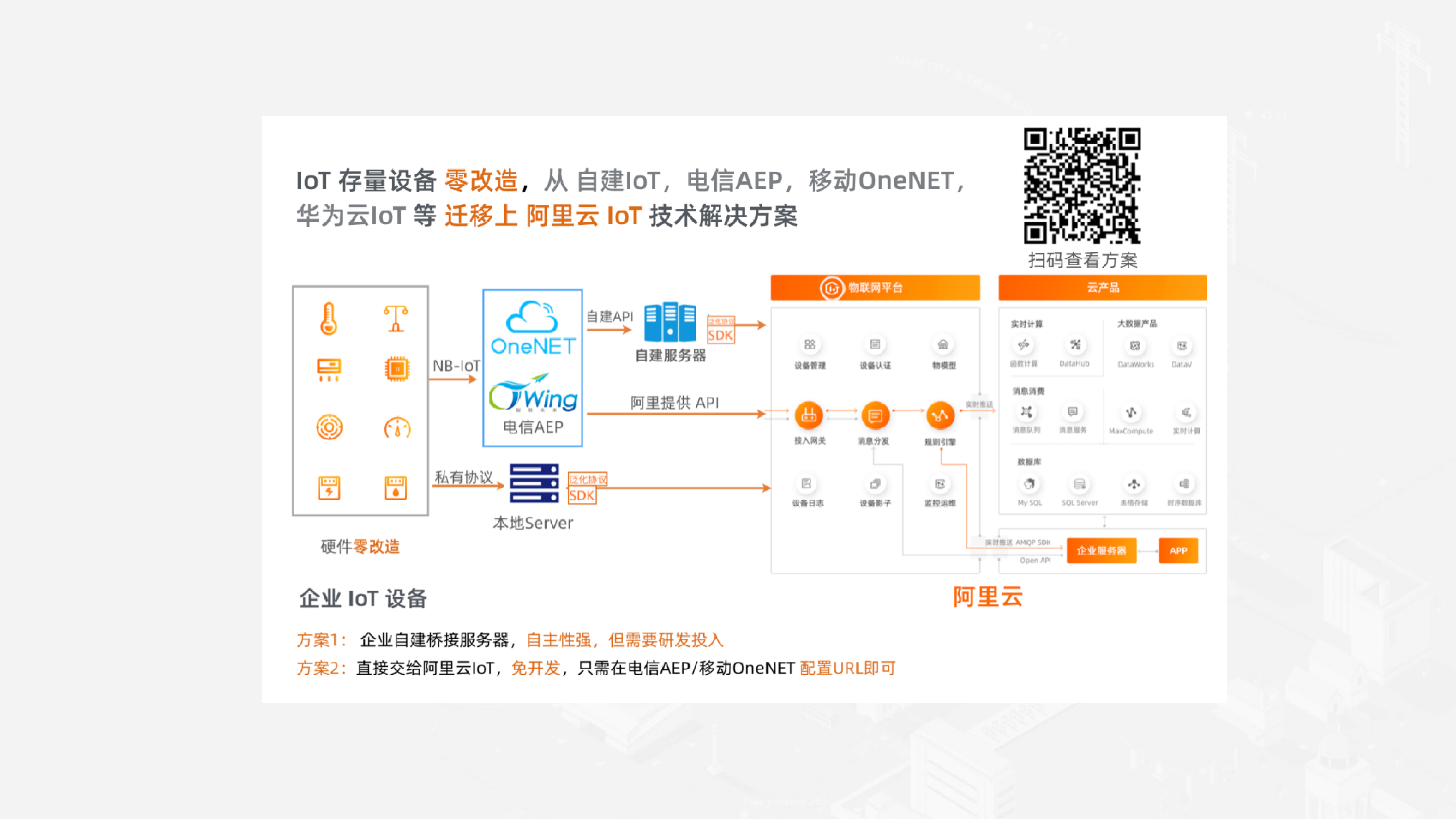
Task: Click the SQL Server icon
Action: point(1080,484)
